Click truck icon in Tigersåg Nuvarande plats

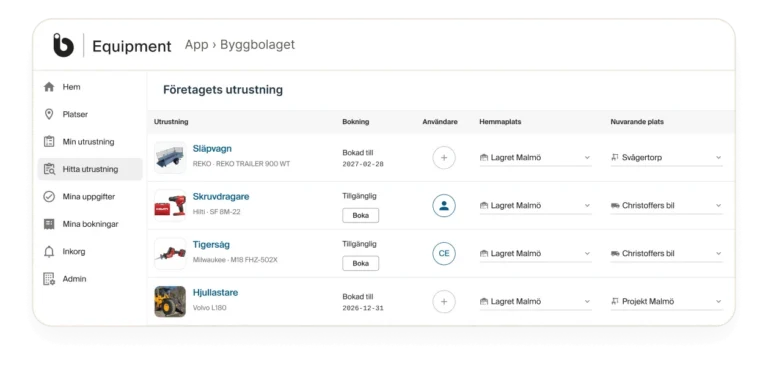[x=615, y=254]
